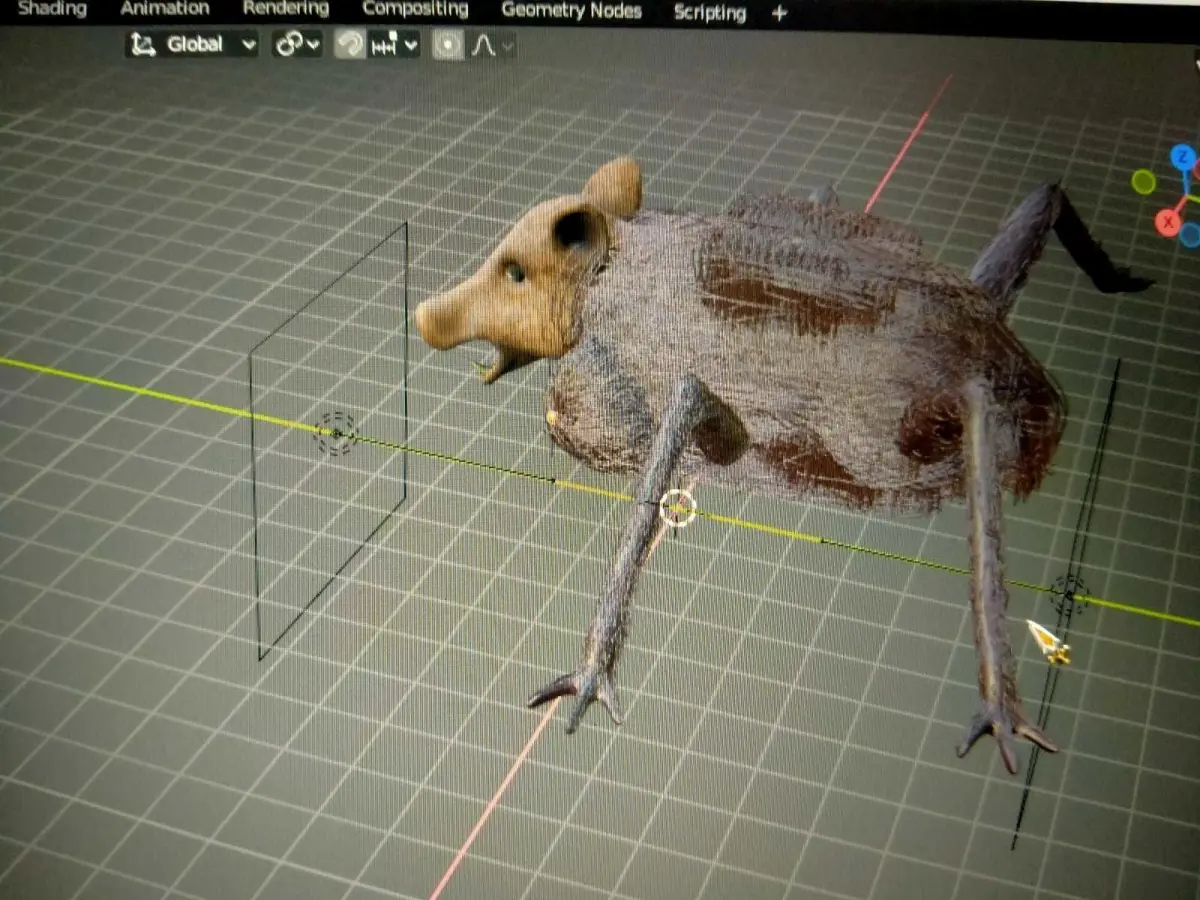The image size is (1200, 900).
Task: Select the animal's rear leg claw
Action: [x=1005, y=735]
